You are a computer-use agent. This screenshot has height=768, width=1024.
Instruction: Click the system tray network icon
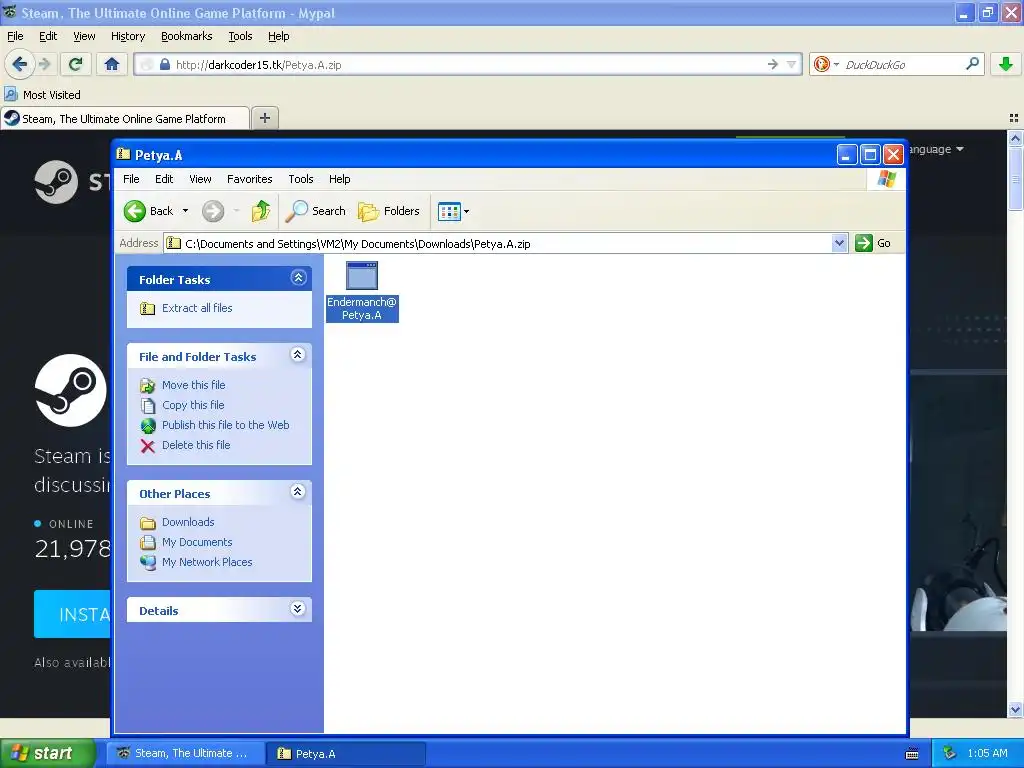(x=950, y=754)
